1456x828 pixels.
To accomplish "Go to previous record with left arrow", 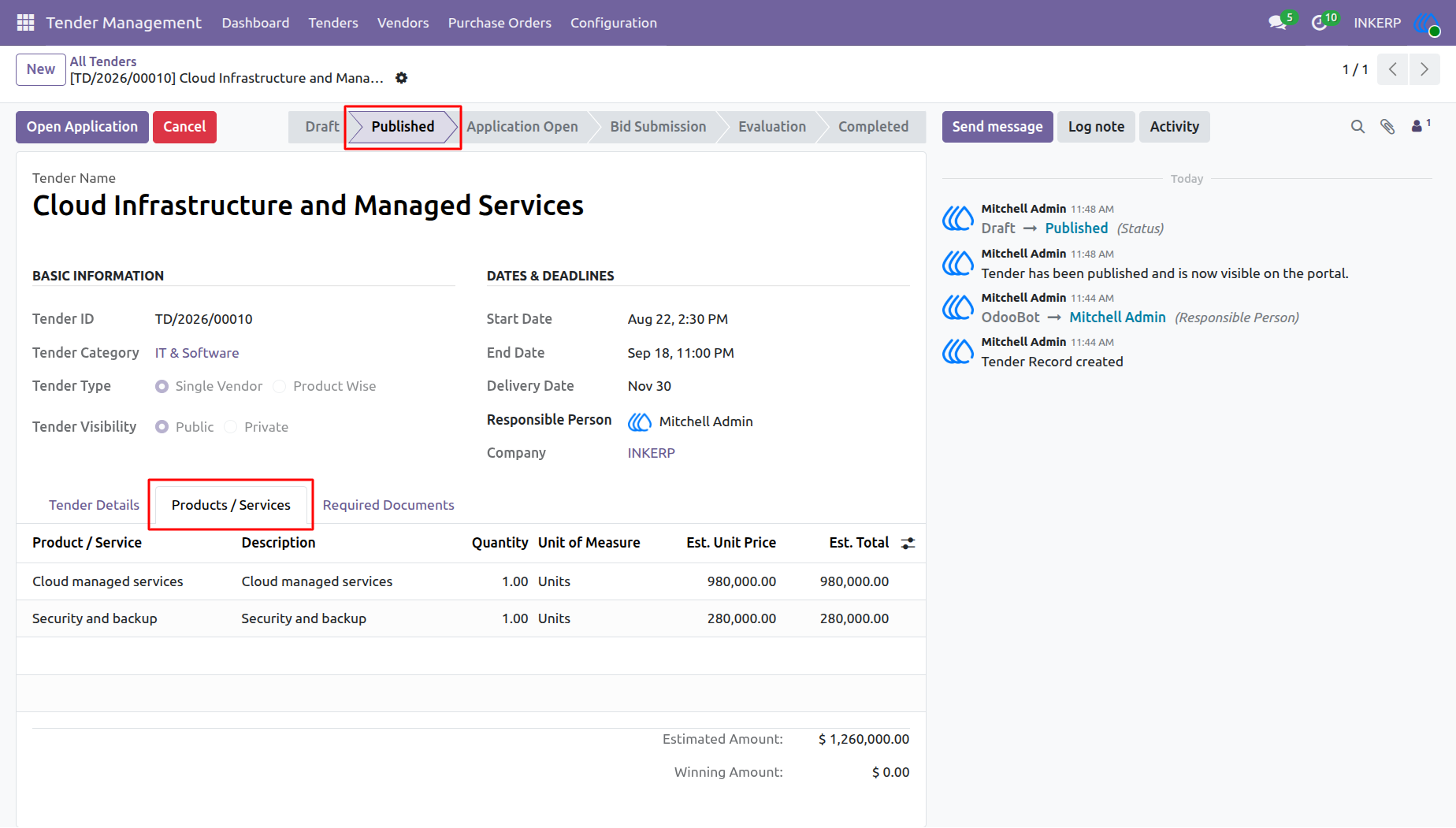I will 1393,69.
